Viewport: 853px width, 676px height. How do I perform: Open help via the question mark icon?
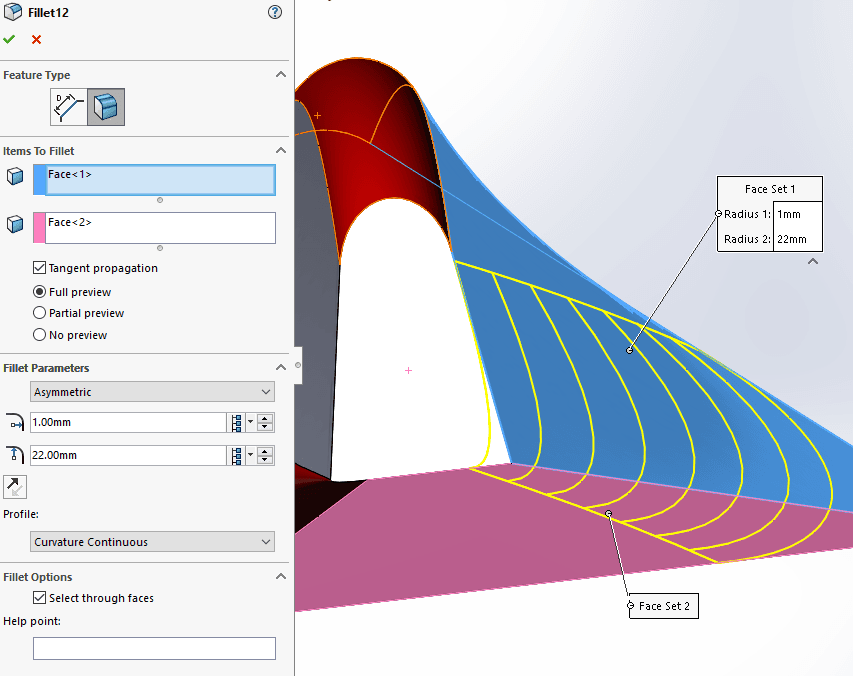click(x=275, y=12)
